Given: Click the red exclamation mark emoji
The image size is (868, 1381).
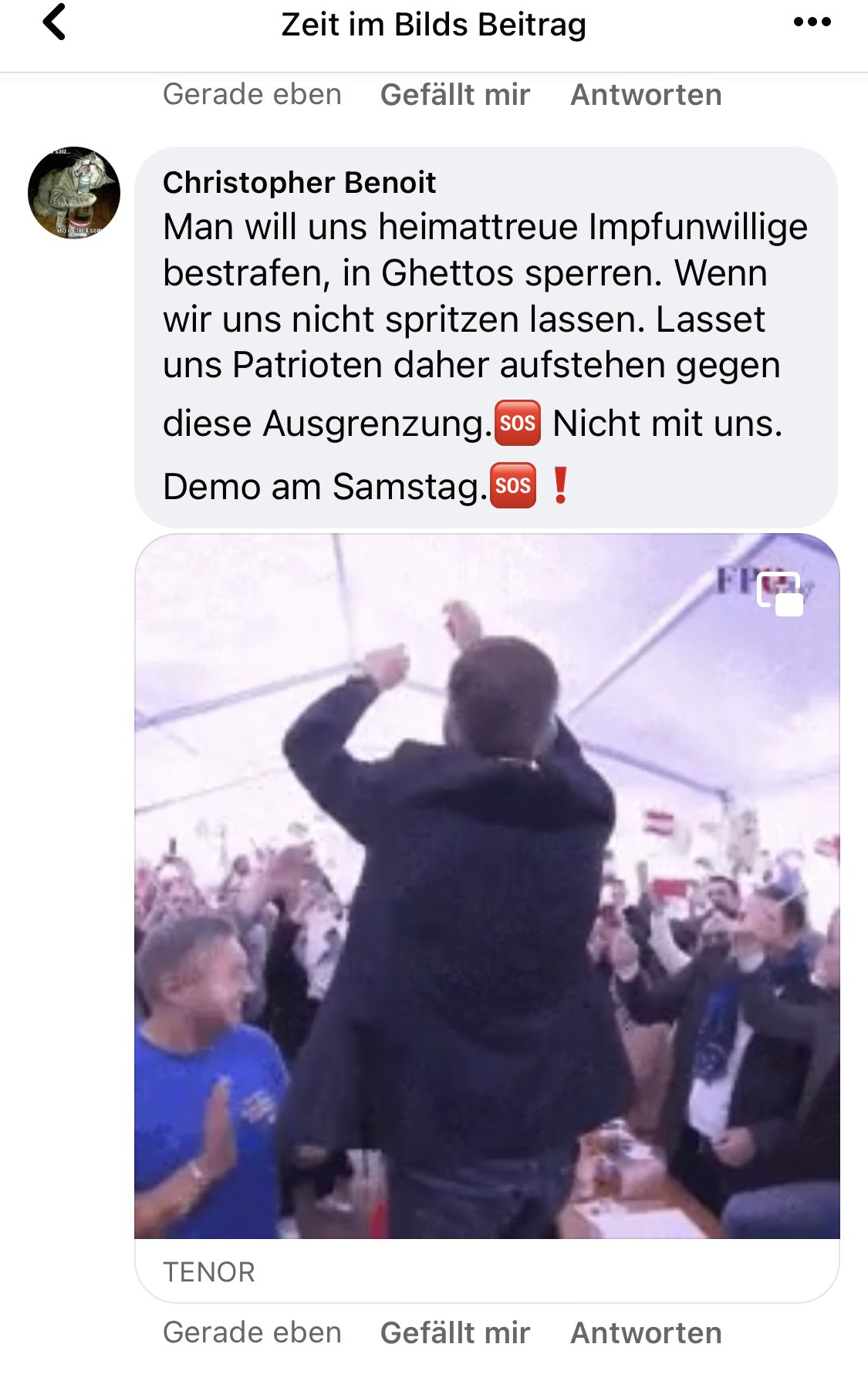Looking at the screenshot, I should (x=561, y=486).
